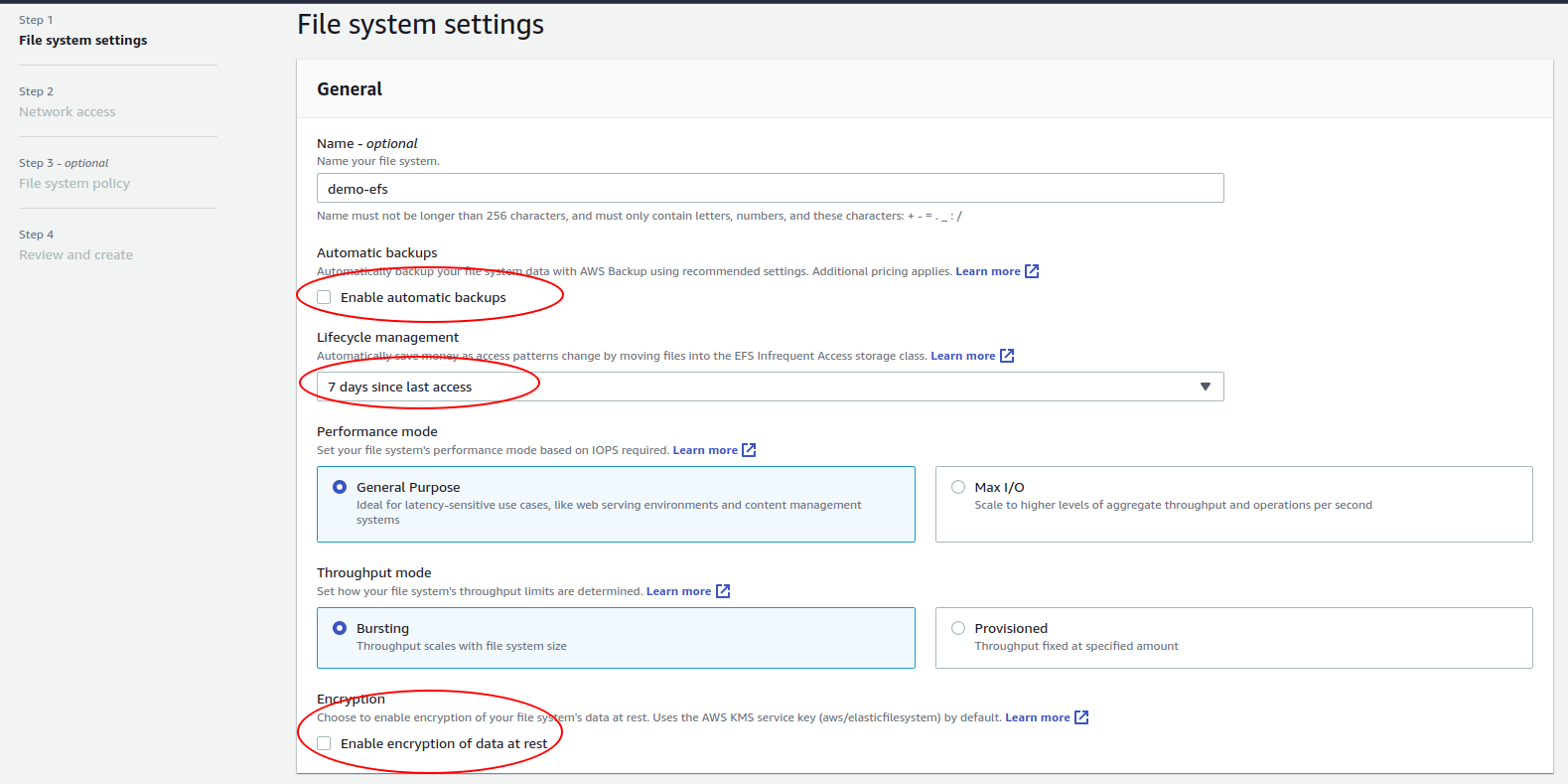
Task: Enable automatic backups checkbox
Action: coord(324,297)
